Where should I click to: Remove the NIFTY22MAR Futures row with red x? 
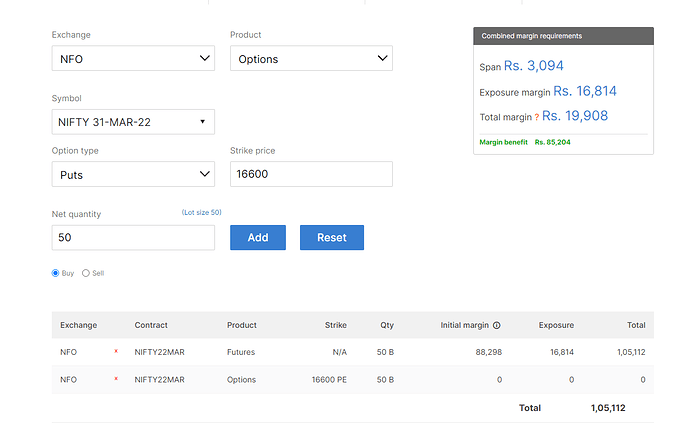(117, 352)
